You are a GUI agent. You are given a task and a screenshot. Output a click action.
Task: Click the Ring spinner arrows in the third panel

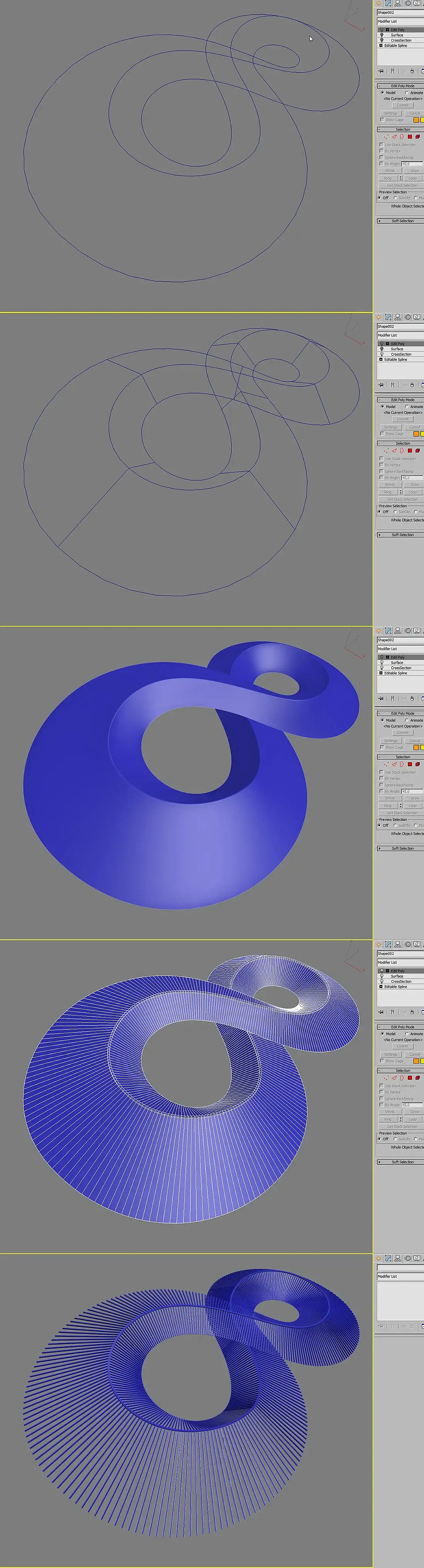pos(401,806)
